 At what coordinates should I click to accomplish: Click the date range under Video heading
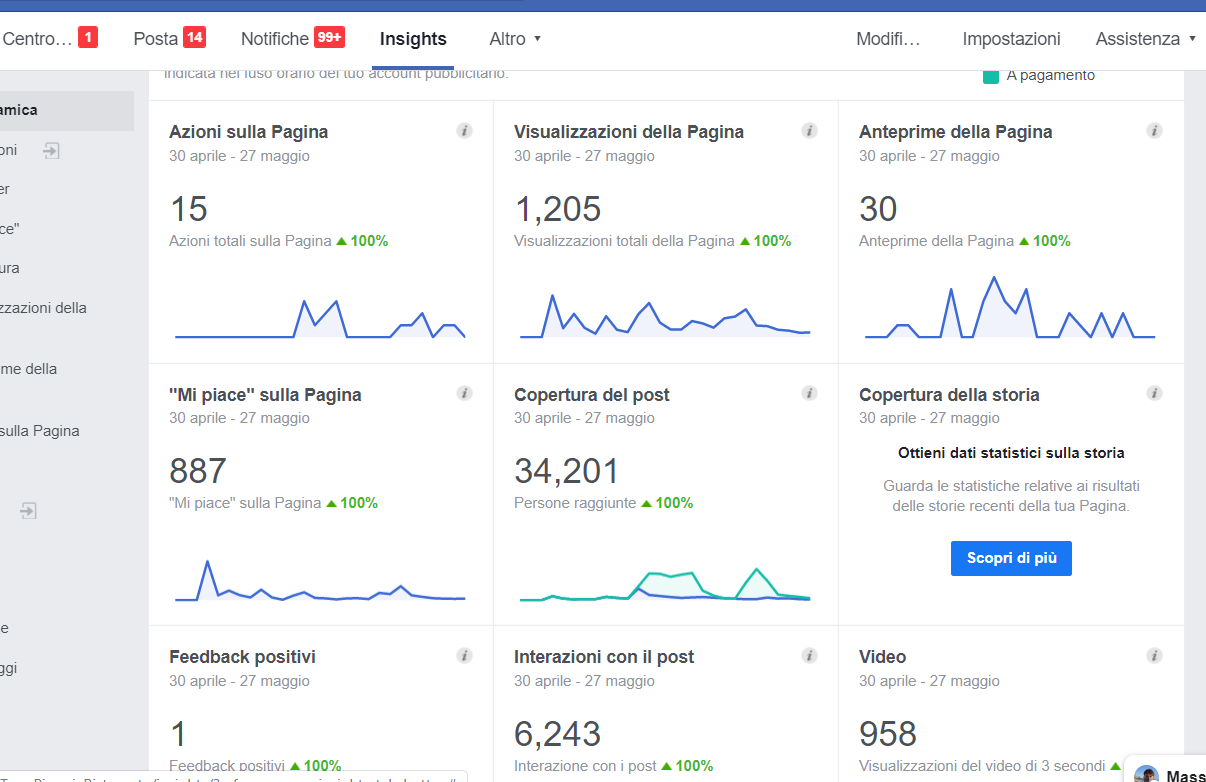pyautogui.click(x=929, y=681)
